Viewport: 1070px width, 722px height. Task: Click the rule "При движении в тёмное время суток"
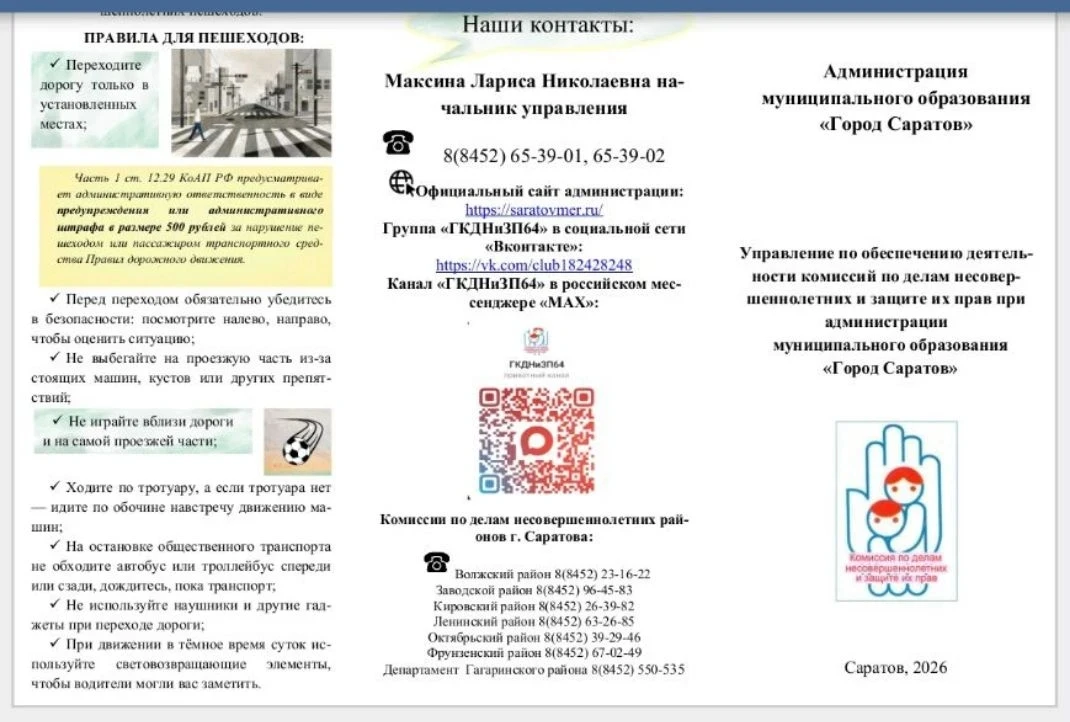click(181, 664)
